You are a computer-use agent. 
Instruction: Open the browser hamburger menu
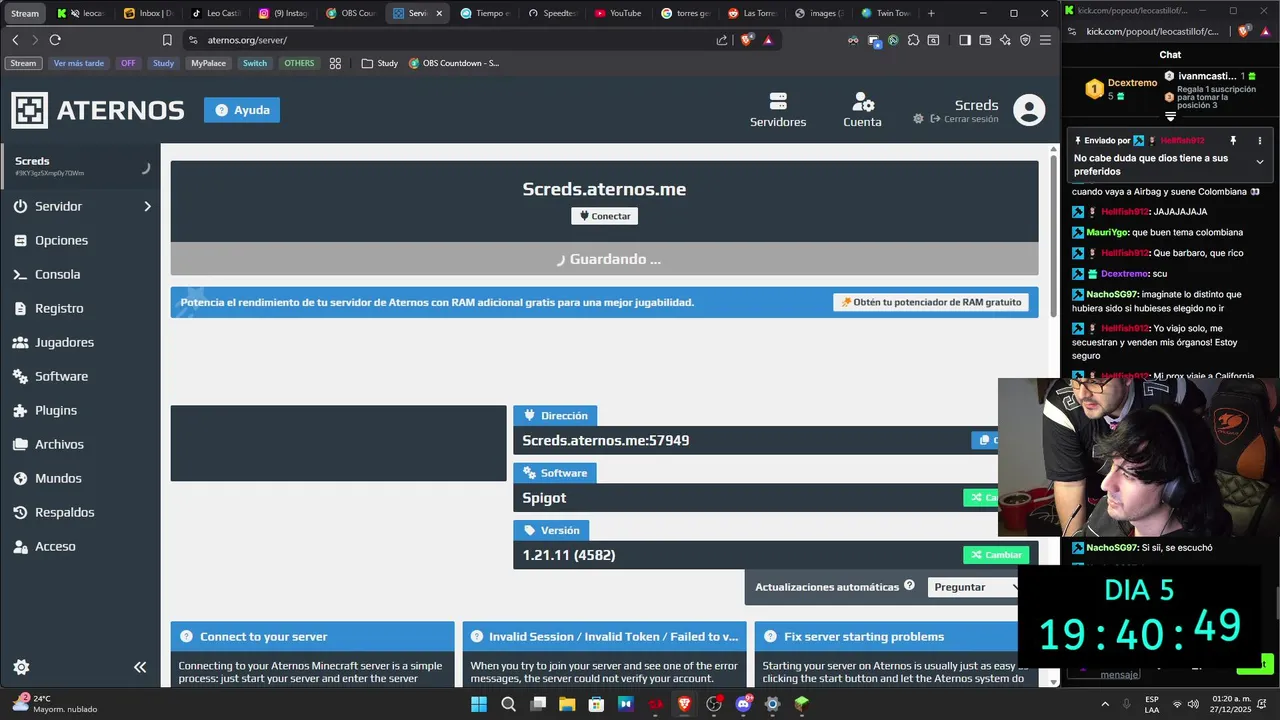click(x=1045, y=40)
